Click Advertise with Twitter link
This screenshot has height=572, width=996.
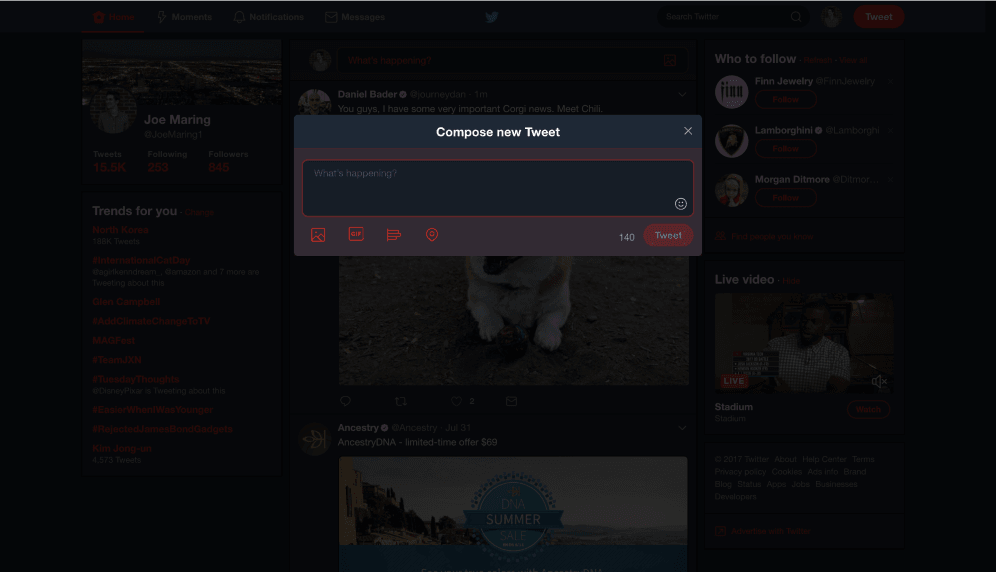pos(771,531)
